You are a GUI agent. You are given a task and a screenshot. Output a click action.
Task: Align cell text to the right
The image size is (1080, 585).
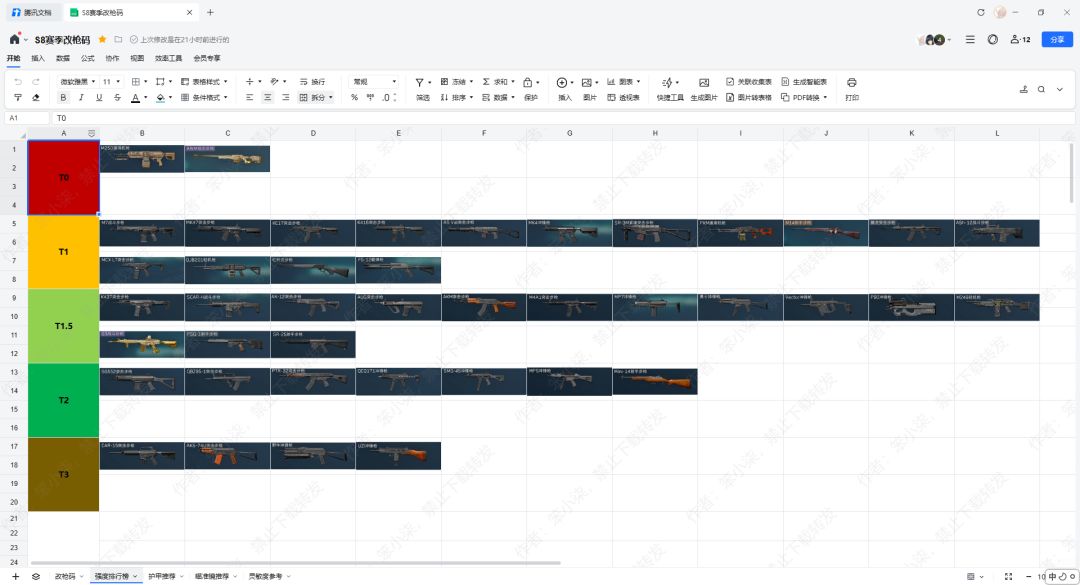[285, 97]
